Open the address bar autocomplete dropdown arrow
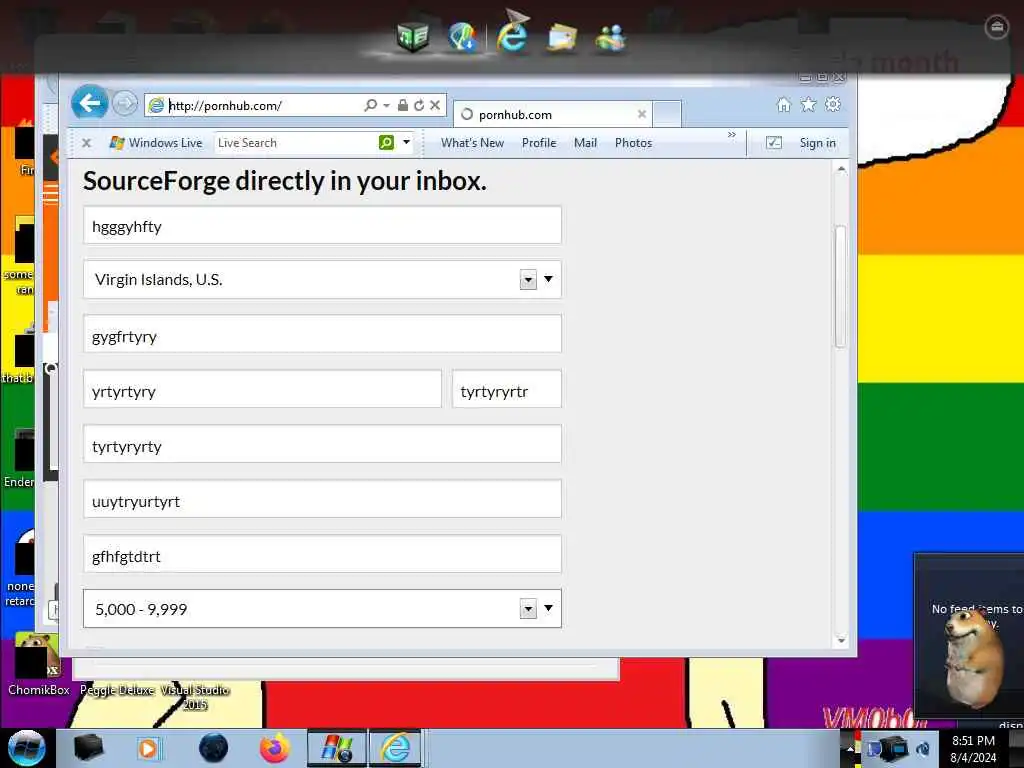This screenshot has width=1024, height=768. 387,105
